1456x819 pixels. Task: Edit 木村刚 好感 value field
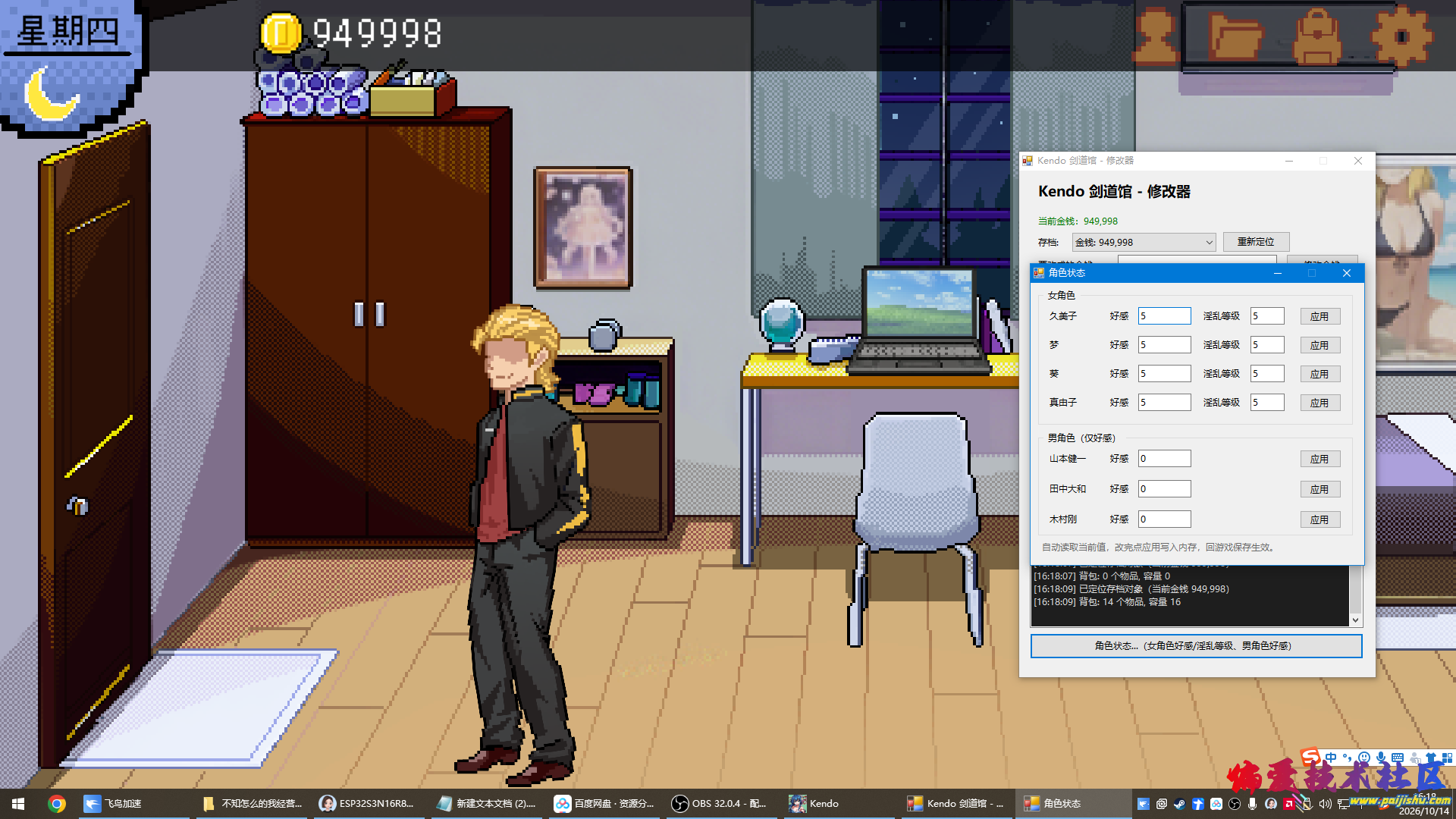[x=1164, y=519]
